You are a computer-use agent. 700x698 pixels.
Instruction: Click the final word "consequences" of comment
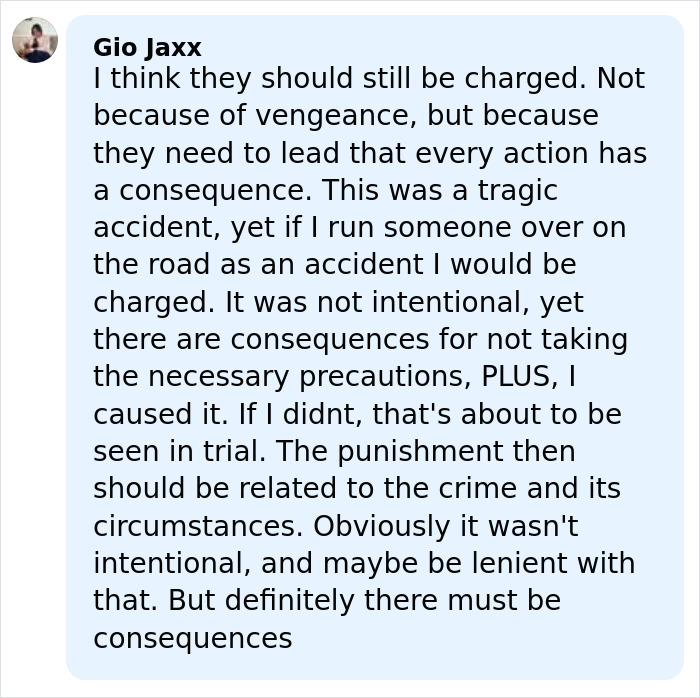(193, 638)
